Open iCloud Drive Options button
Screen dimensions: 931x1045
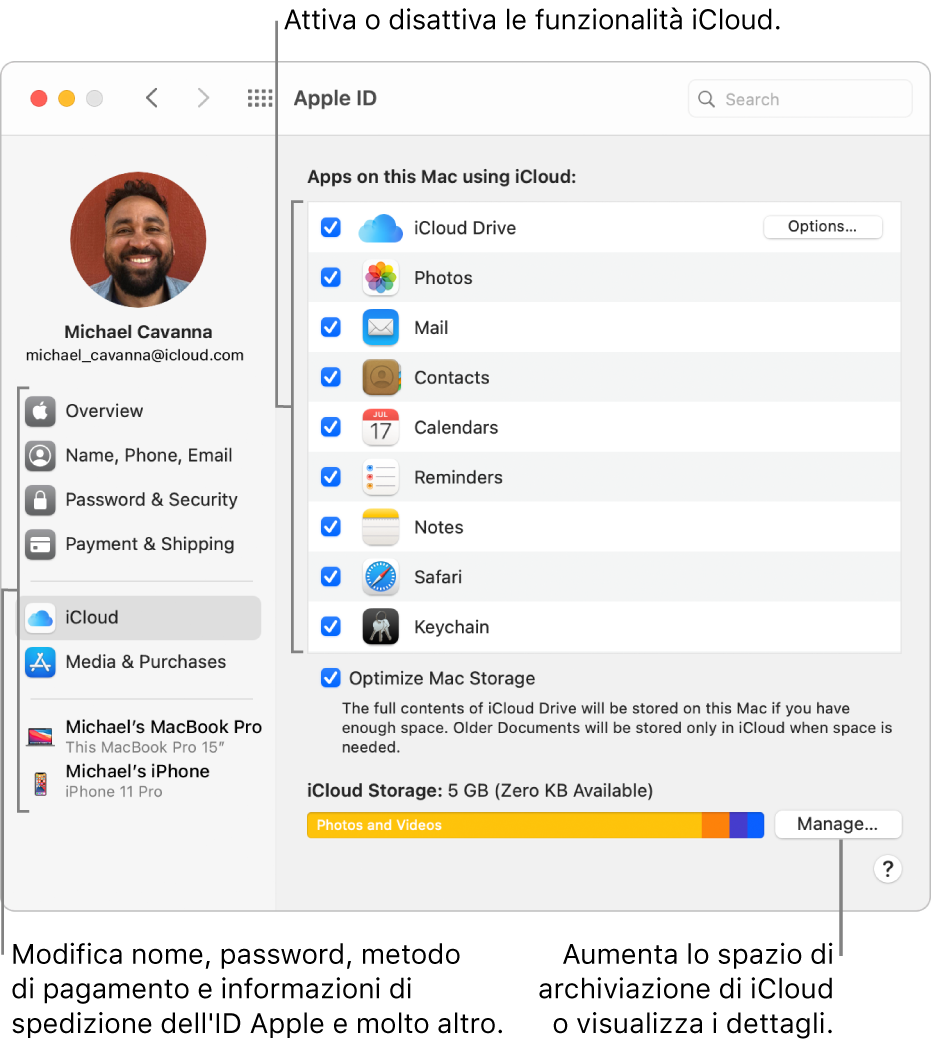click(822, 227)
